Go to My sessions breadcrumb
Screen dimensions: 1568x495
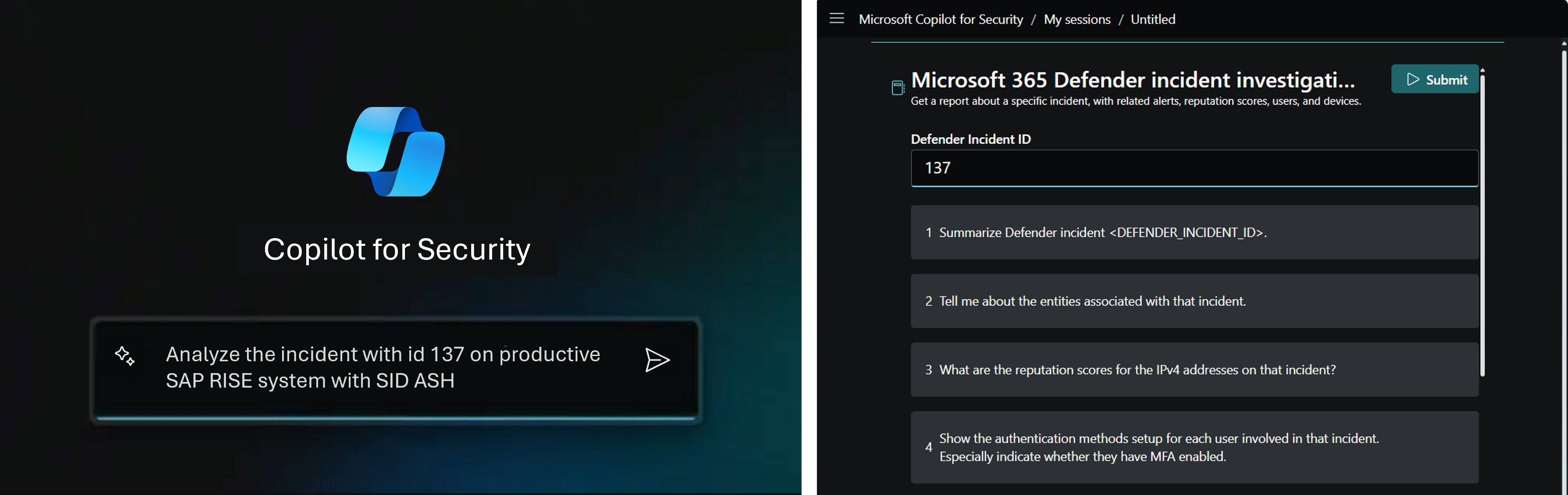tap(1077, 19)
